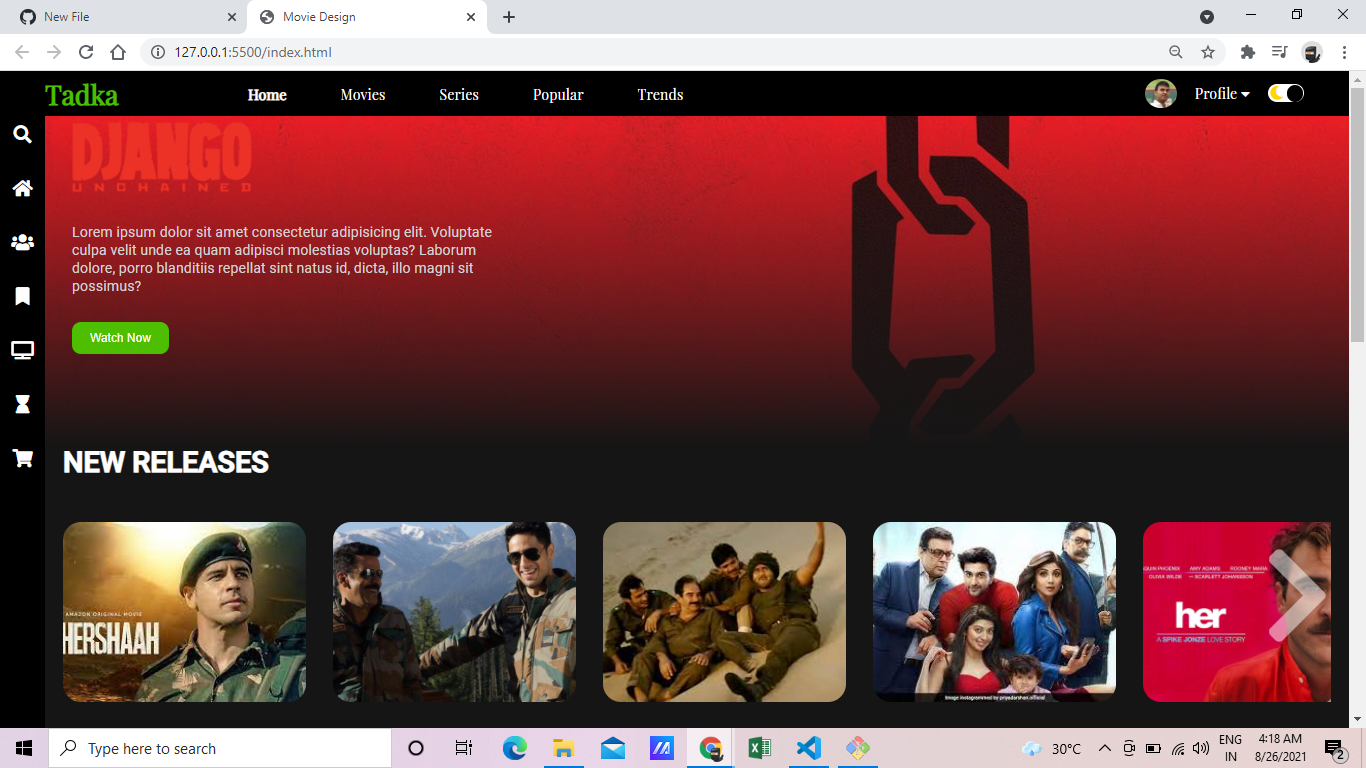
Task: Click the hourglass icon in left sidebar
Action: pyautogui.click(x=22, y=404)
